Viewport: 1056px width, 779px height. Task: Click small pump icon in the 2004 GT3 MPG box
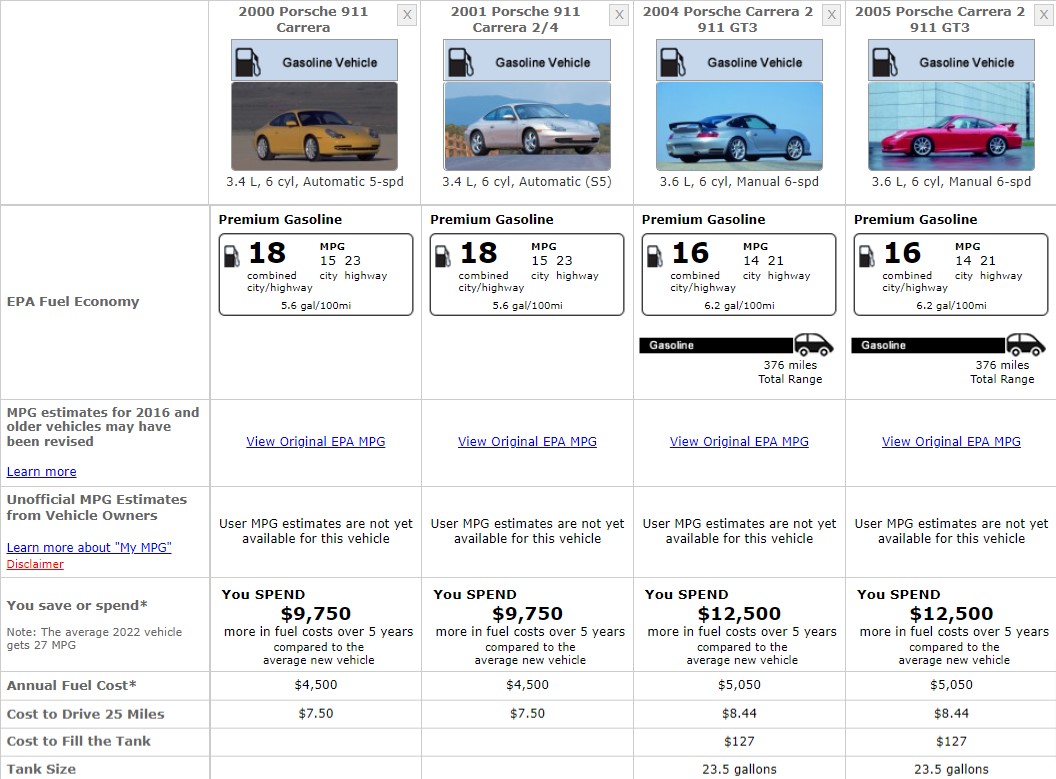click(x=654, y=257)
